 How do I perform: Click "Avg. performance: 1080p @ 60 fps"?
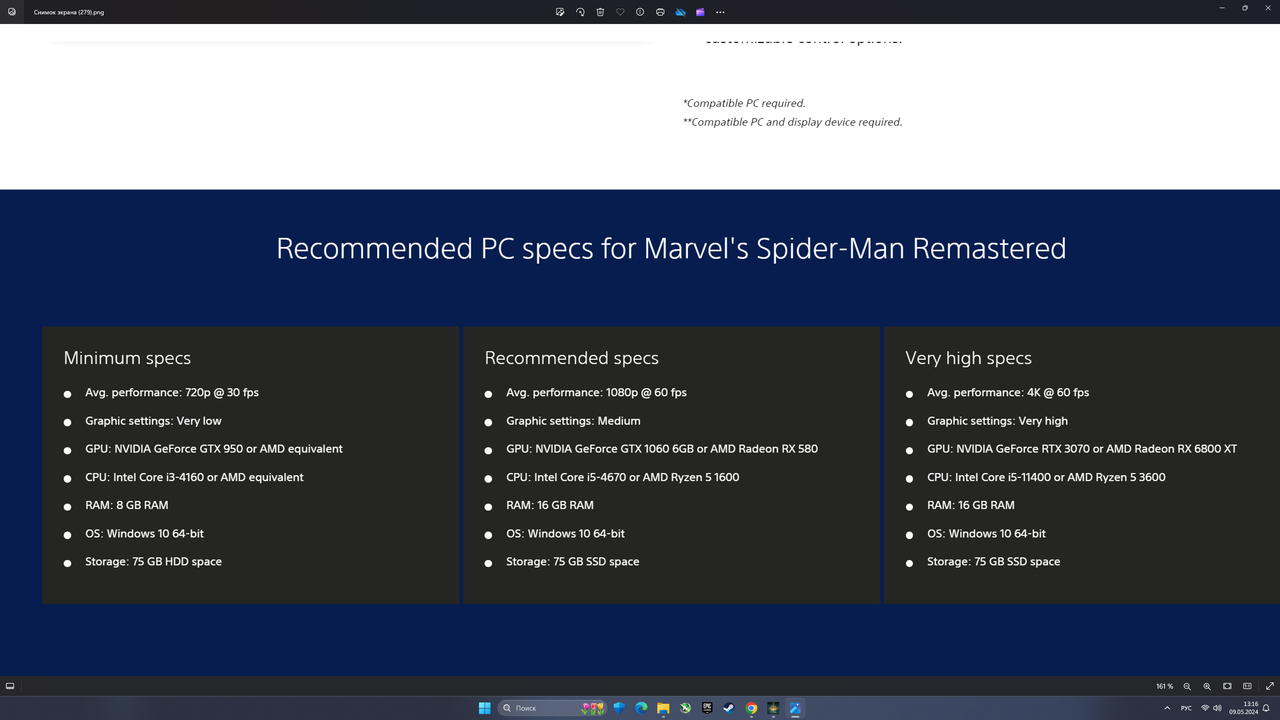pos(596,393)
